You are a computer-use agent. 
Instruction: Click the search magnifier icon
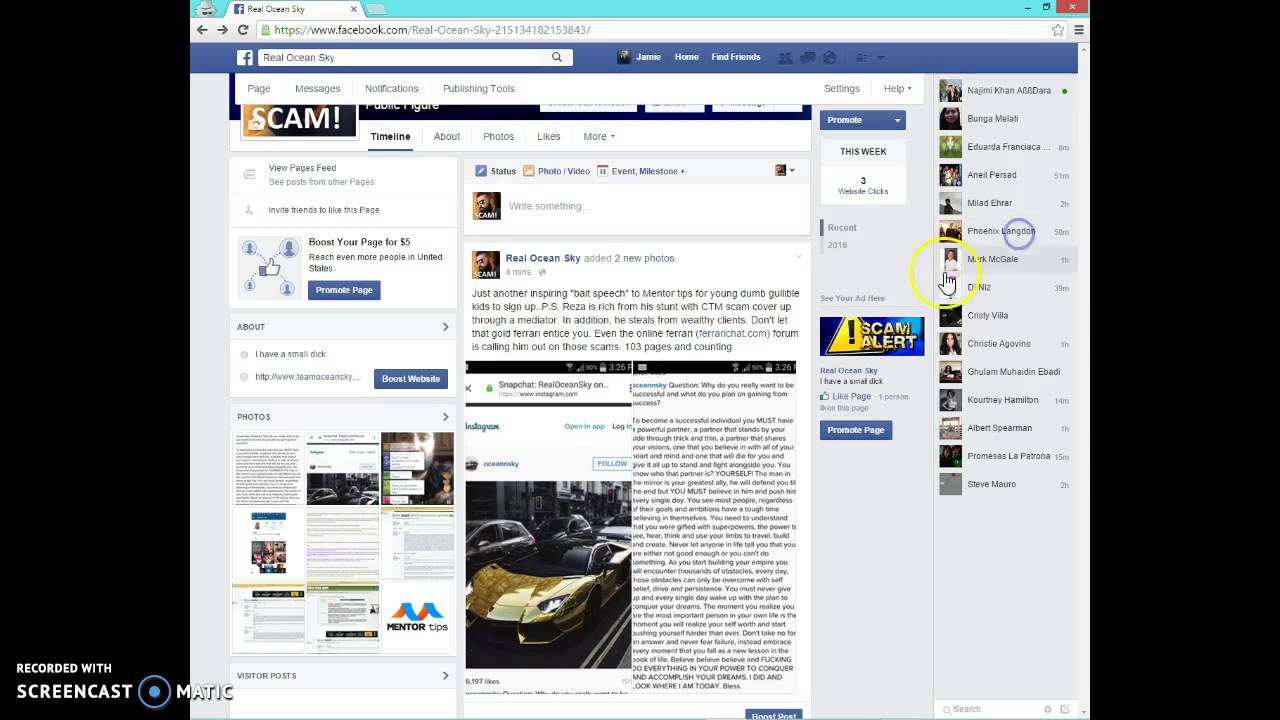[557, 57]
